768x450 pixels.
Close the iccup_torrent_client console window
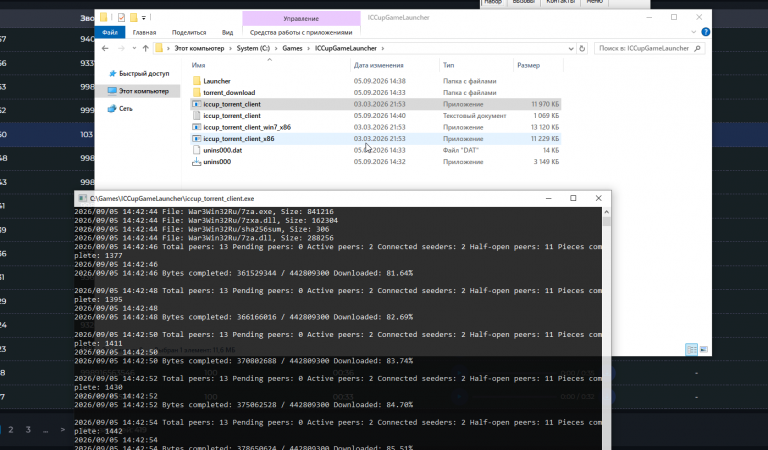(x=598, y=198)
